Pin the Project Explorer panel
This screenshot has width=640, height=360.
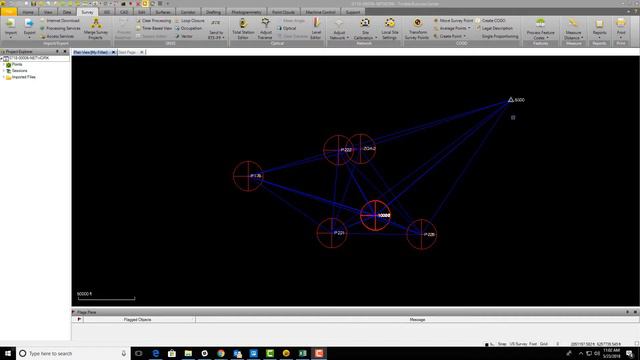click(57, 51)
